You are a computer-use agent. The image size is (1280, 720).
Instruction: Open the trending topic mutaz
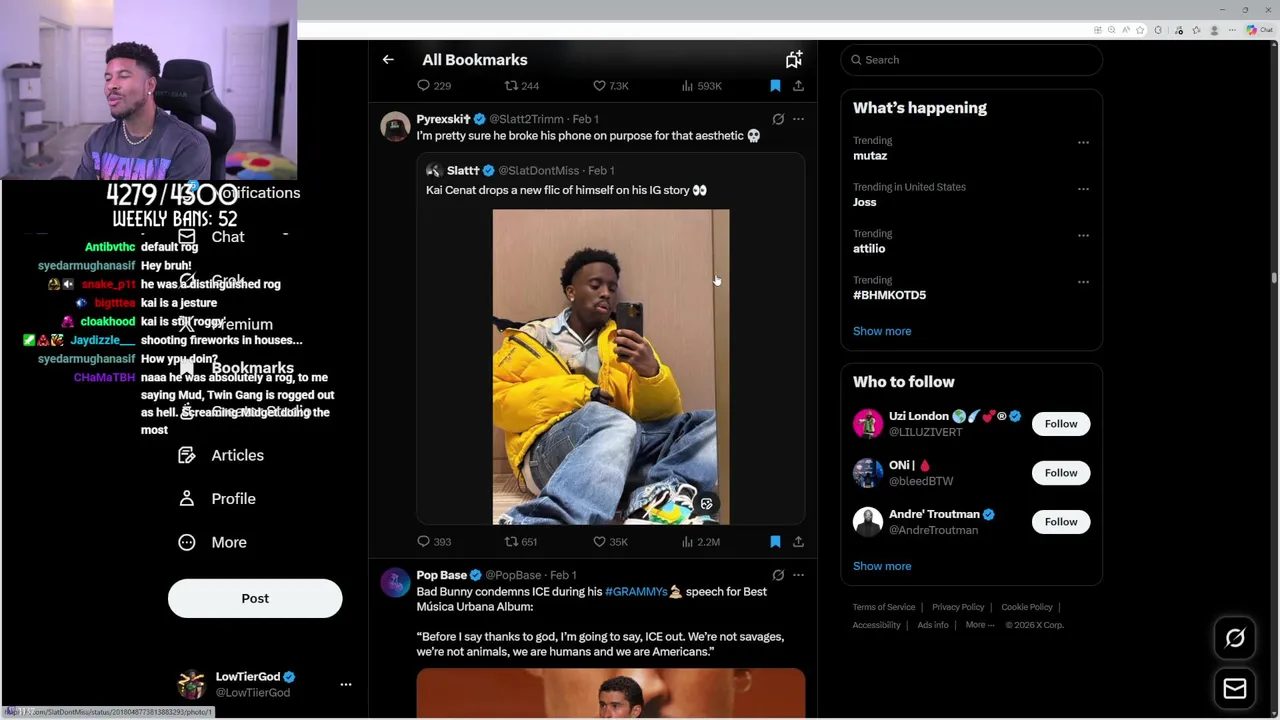point(870,156)
